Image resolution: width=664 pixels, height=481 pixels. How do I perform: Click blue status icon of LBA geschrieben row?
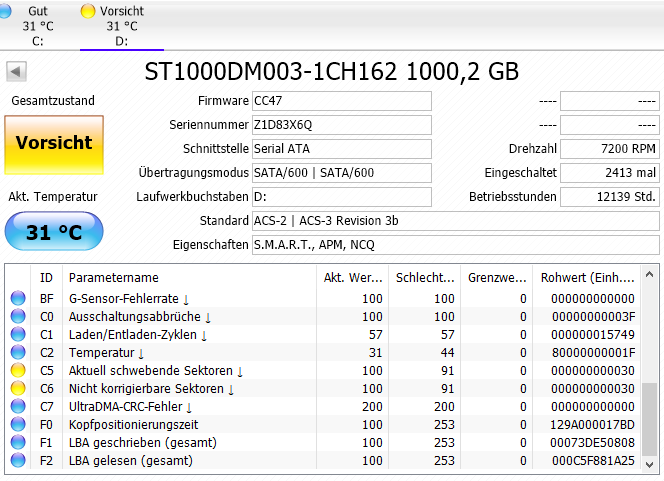18,442
